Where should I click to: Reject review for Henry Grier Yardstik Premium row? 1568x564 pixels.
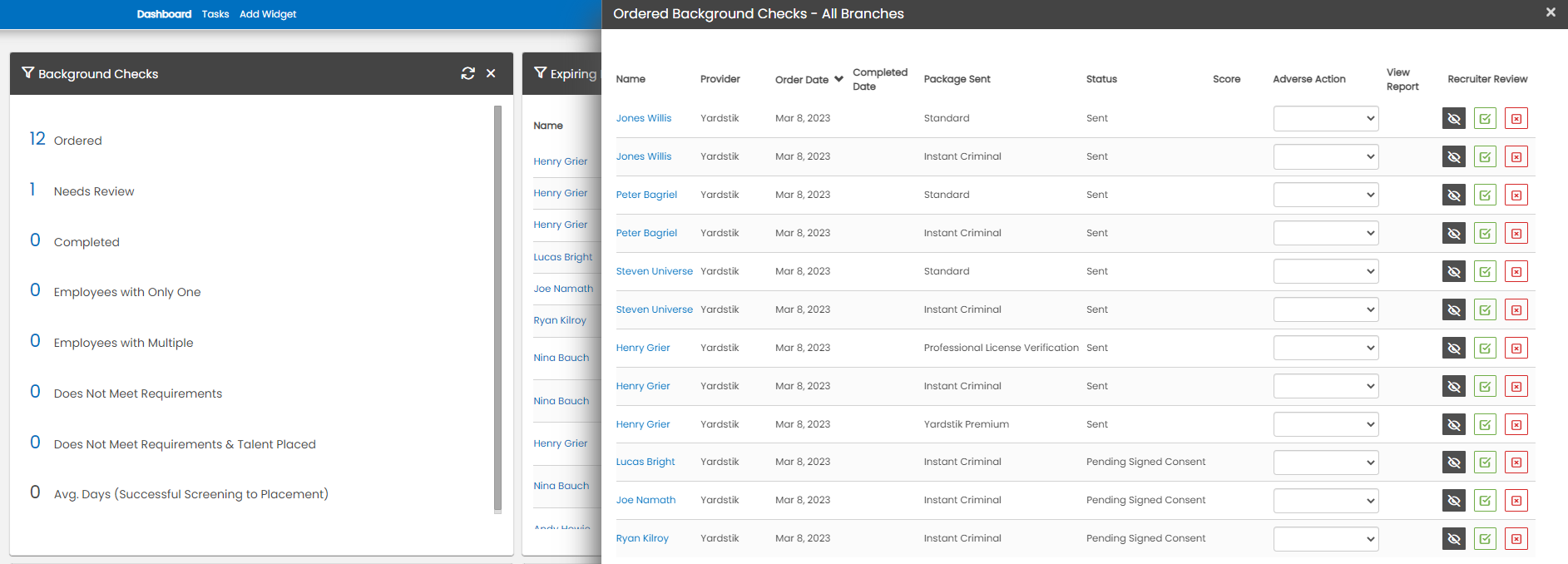tap(1516, 424)
